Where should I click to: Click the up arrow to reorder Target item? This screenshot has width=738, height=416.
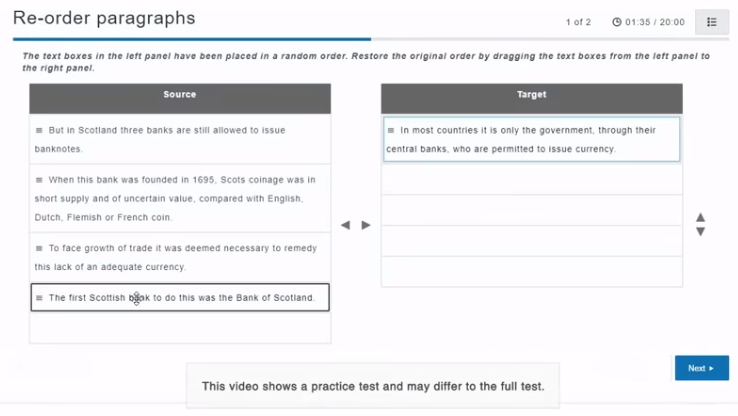click(700, 217)
